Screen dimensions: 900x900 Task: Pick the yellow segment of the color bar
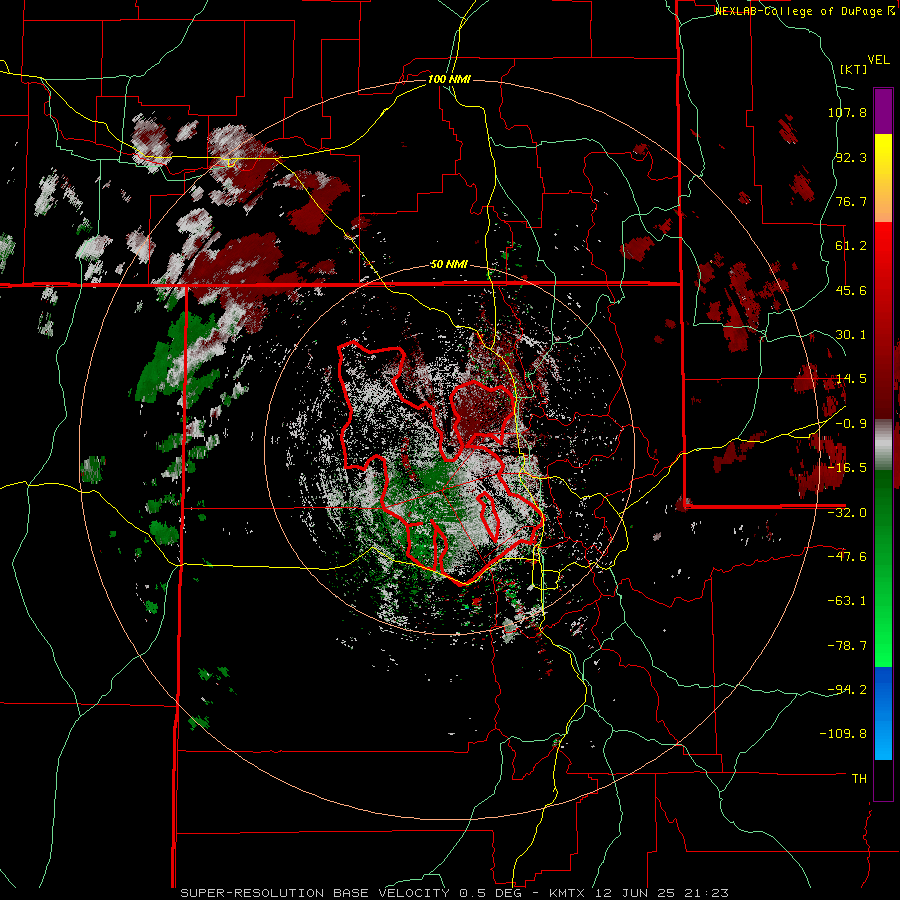tap(883, 178)
